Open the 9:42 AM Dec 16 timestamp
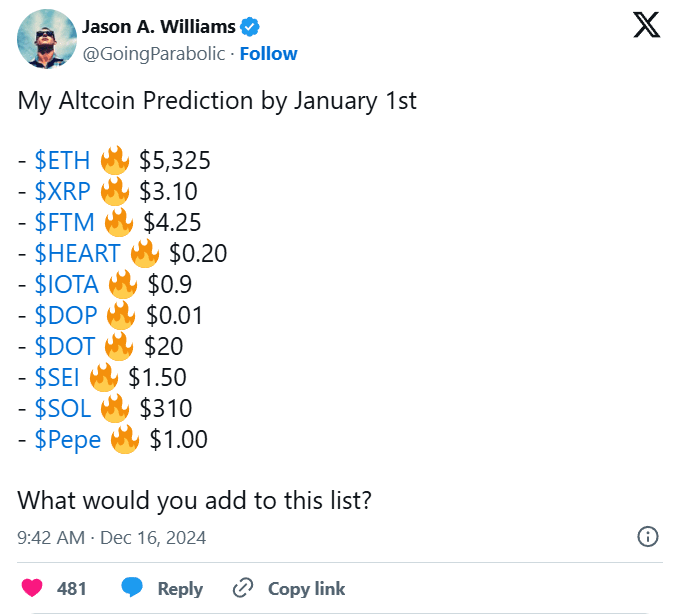Screen dimensions: 680x614 coord(112,538)
